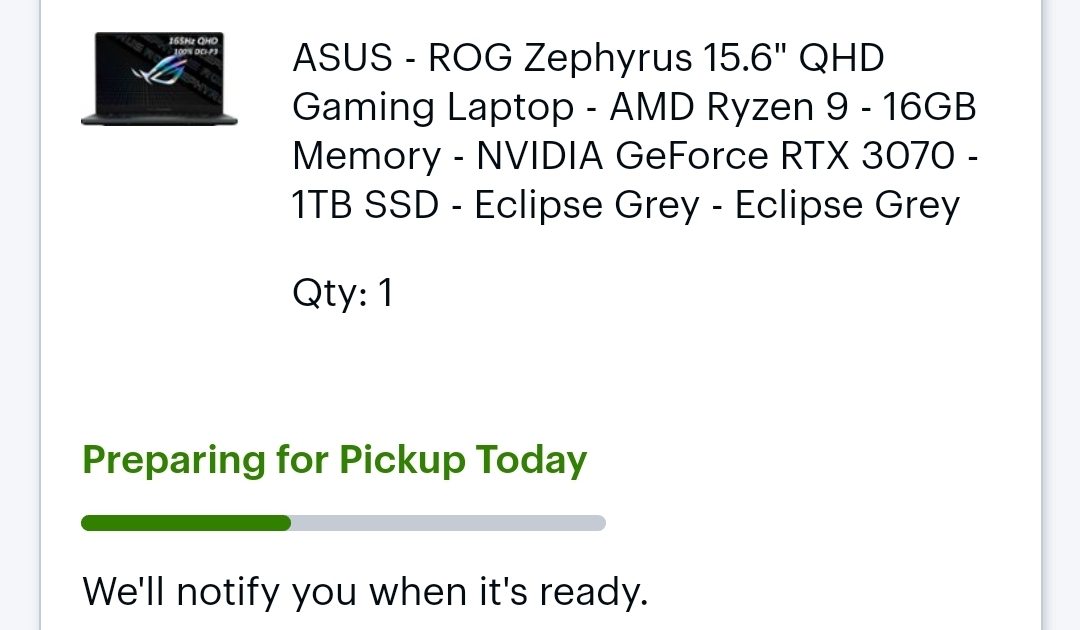Click where green progress meets grey track
Viewport: 1080px width, 630px height.
(x=291, y=523)
